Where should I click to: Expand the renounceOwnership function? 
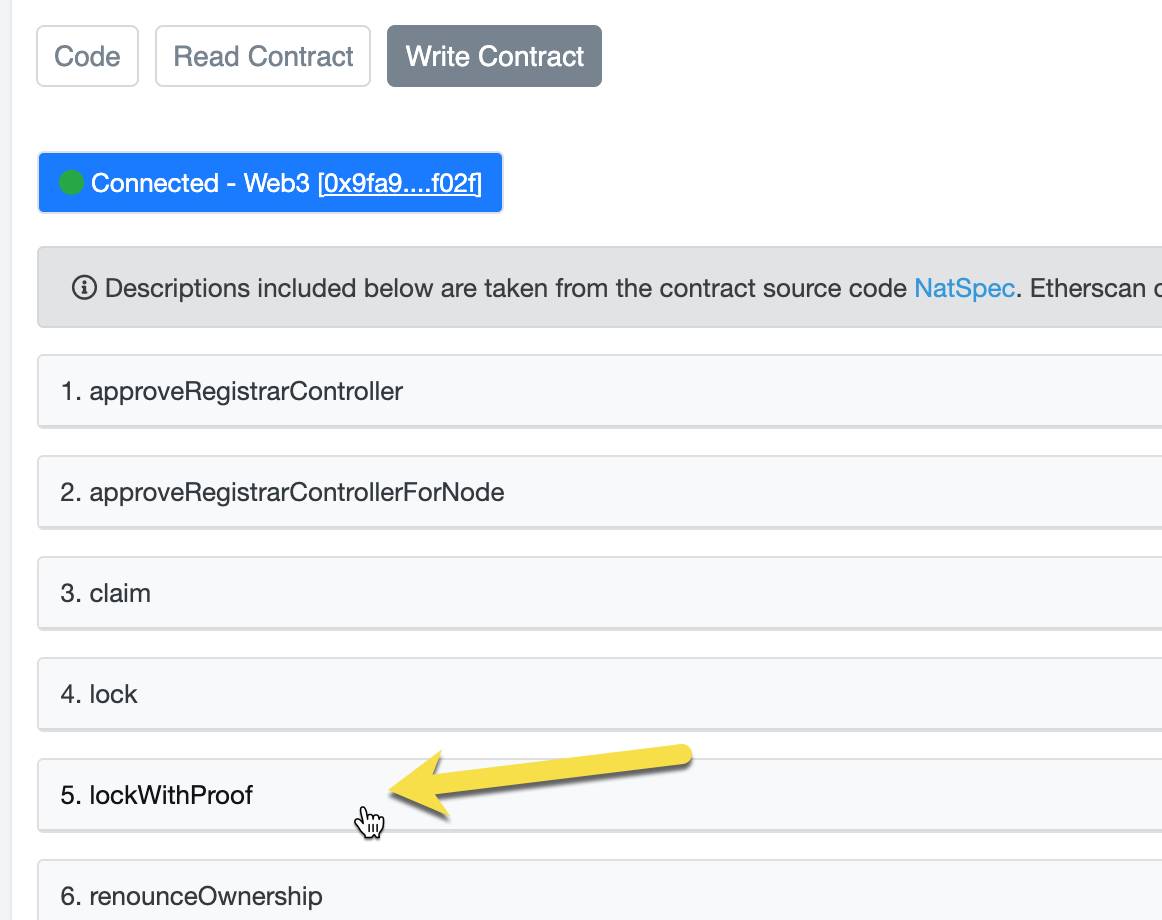tap(206, 895)
